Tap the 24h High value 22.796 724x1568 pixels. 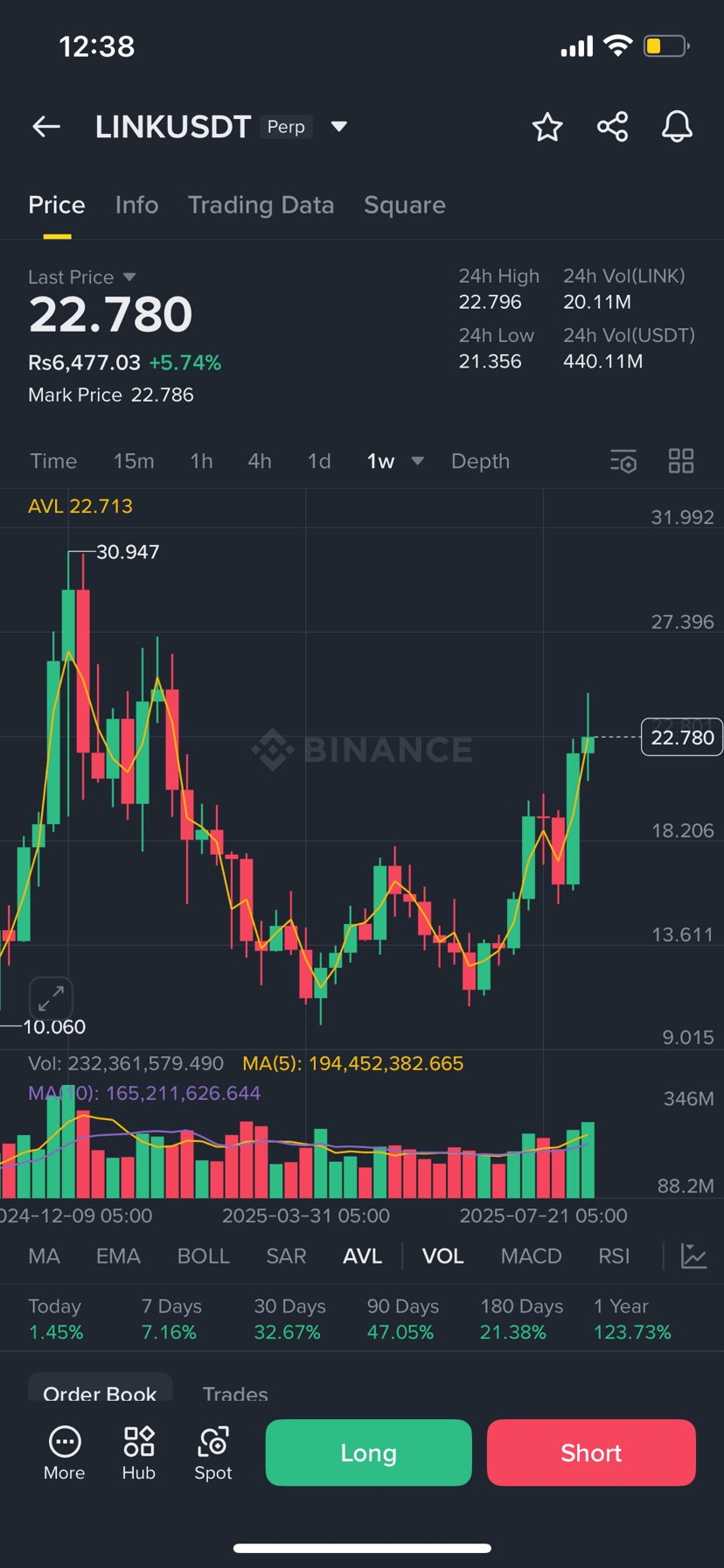(490, 302)
